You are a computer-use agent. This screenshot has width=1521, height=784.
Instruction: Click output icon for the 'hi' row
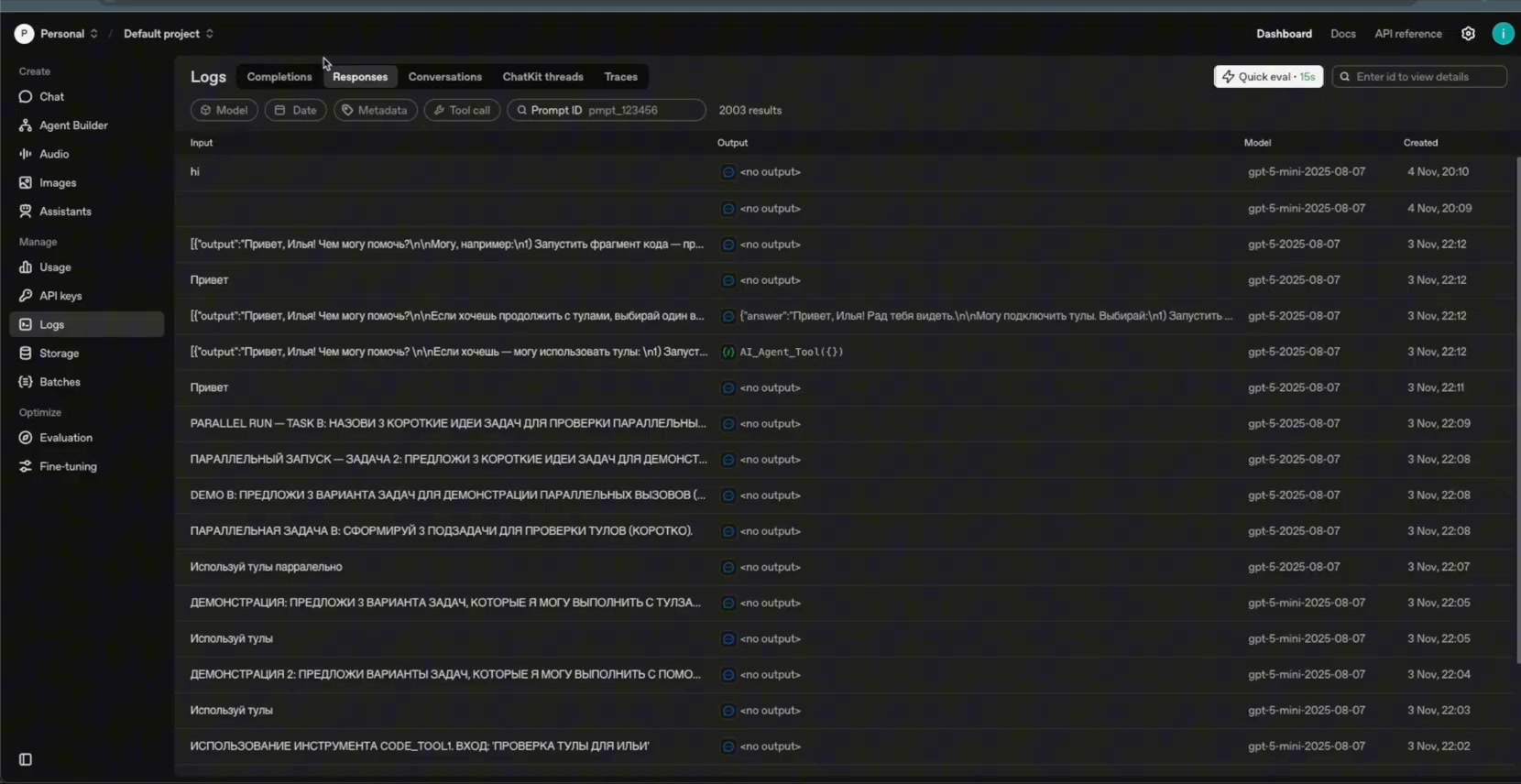pyautogui.click(x=728, y=172)
